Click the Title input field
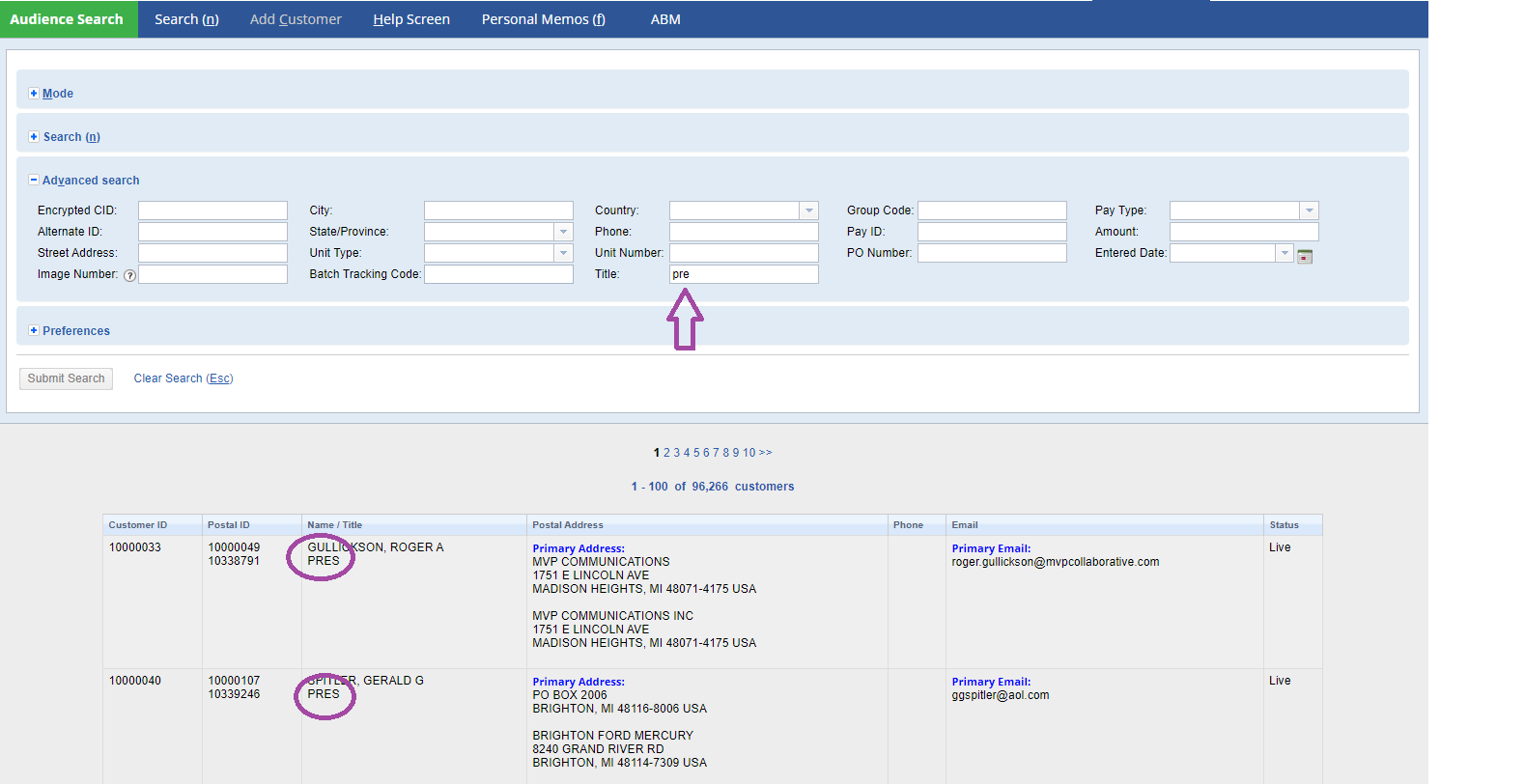Screen dimensions: 1525x784 tap(744, 274)
